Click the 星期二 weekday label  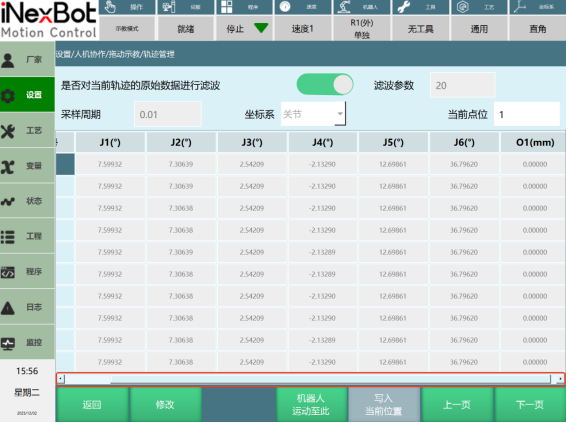(x=27, y=392)
